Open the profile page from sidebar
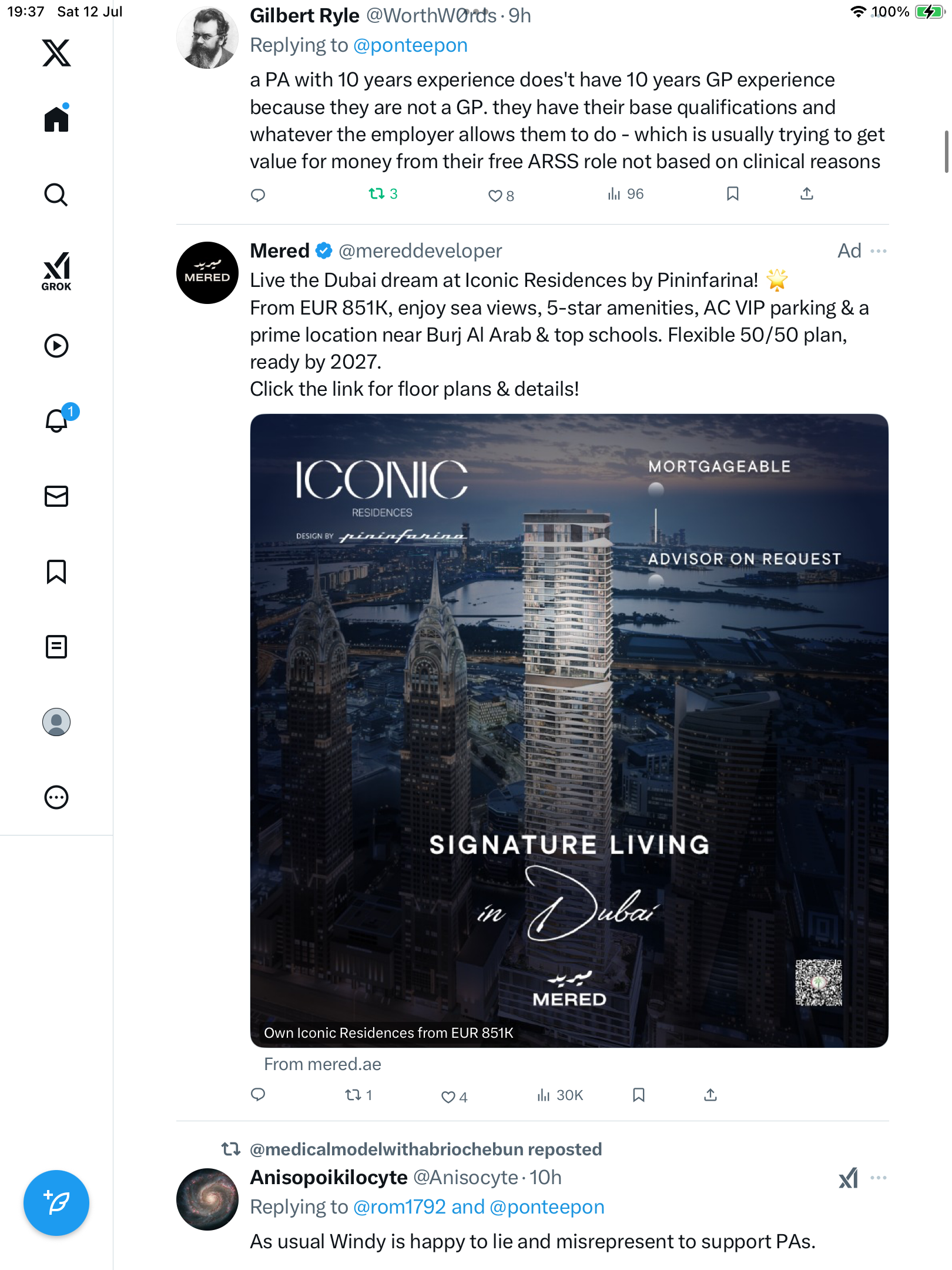Screen dimensions: 952x1270 pos(56,722)
